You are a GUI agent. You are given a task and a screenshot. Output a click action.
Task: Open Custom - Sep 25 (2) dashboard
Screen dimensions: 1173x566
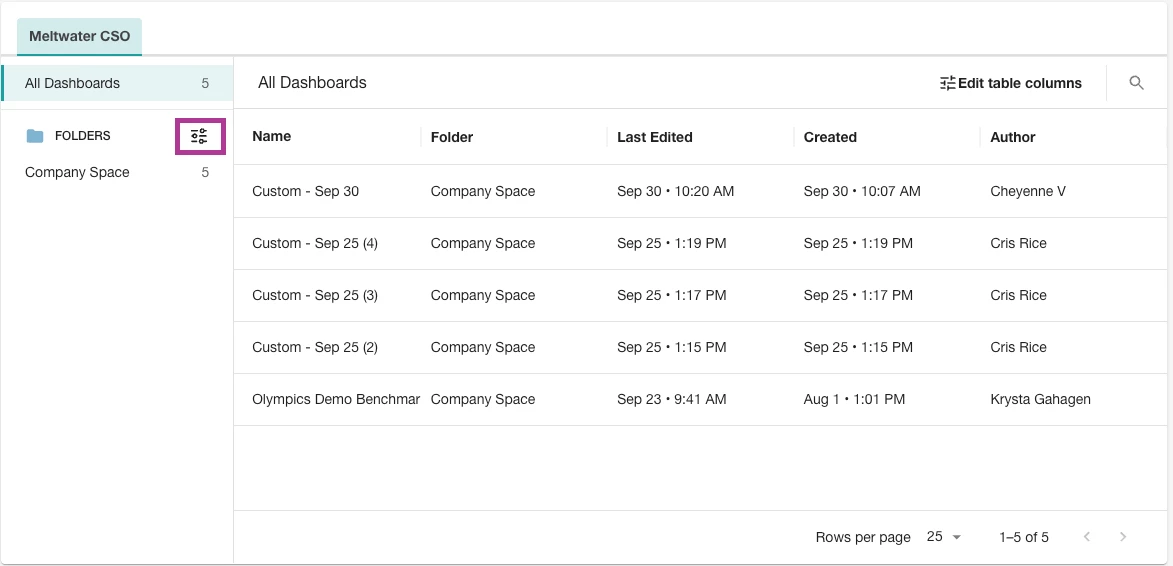[315, 347]
